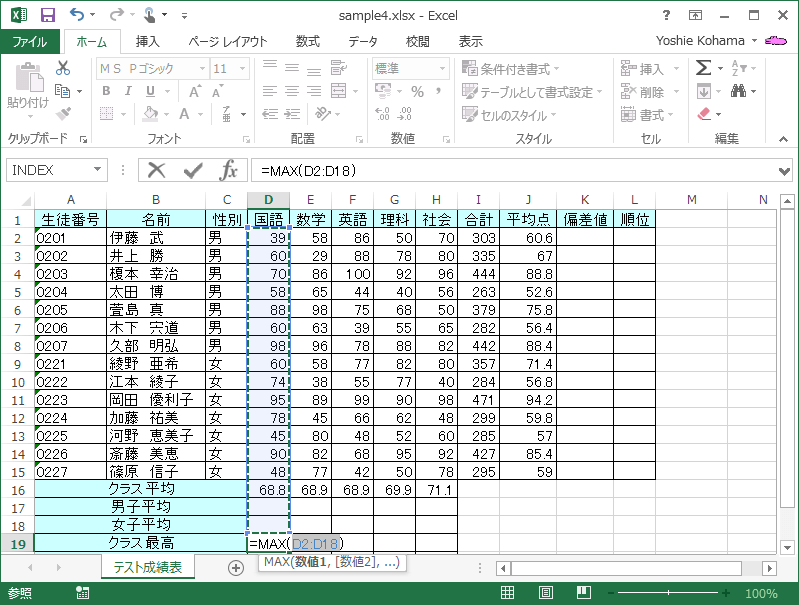This screenshot has width=799, height=605.
Task: Click the AutoSum sigma icon
Action: coord(703,68)
